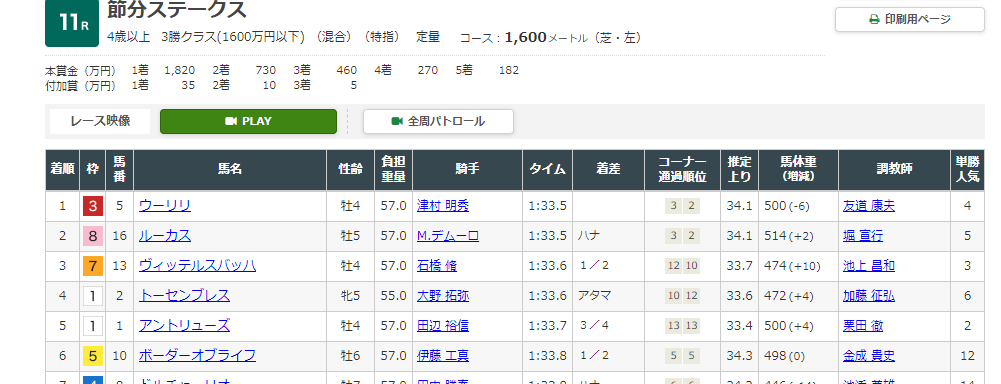Open horse トーセンブレス page
1001x384 pixels.
[184, 295]
